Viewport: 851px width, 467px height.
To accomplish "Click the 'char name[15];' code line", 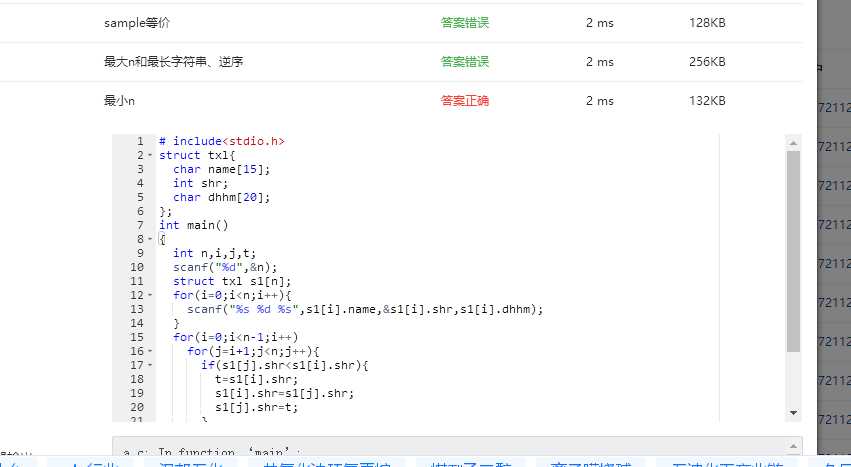I will coord(221,169).
